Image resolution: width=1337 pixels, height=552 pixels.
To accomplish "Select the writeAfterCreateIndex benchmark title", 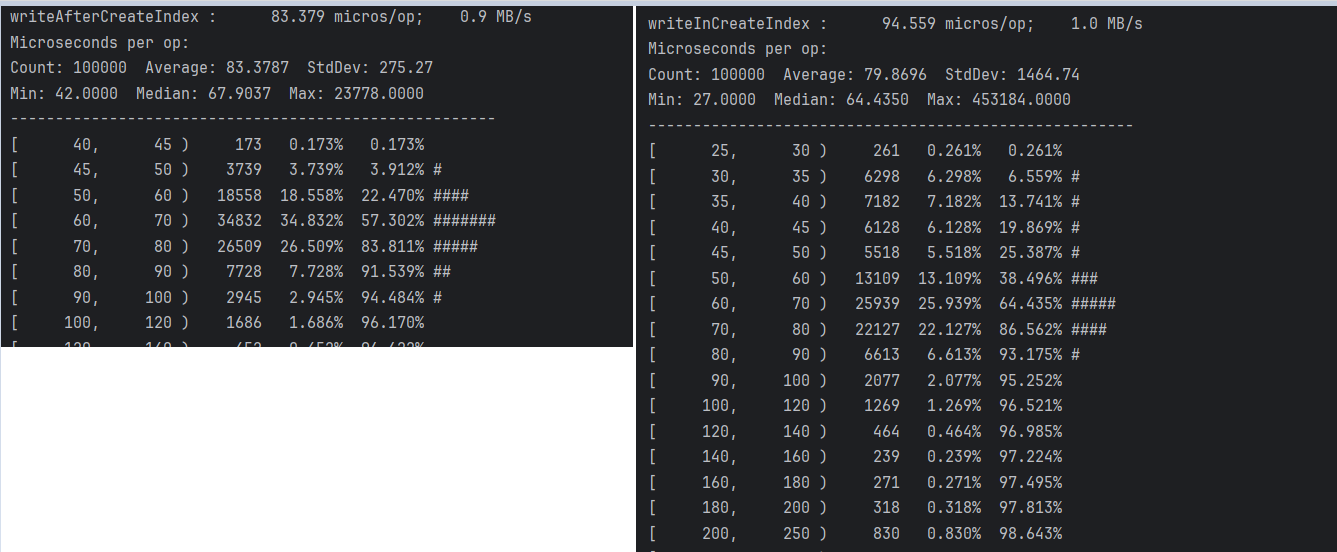I will coord(104,17).
